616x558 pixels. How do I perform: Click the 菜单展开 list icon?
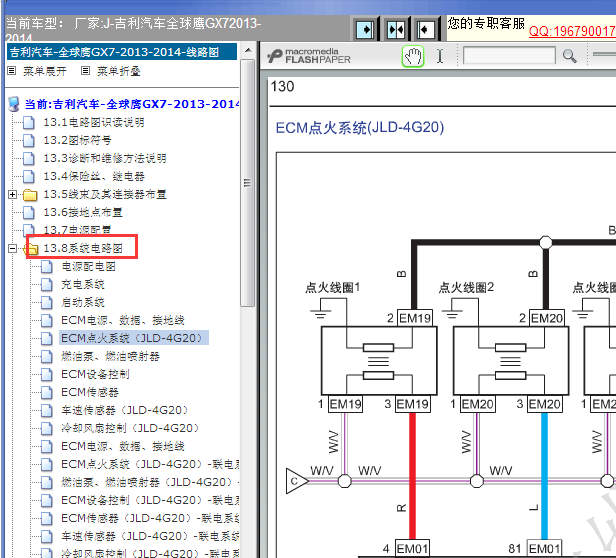[12, 71]
